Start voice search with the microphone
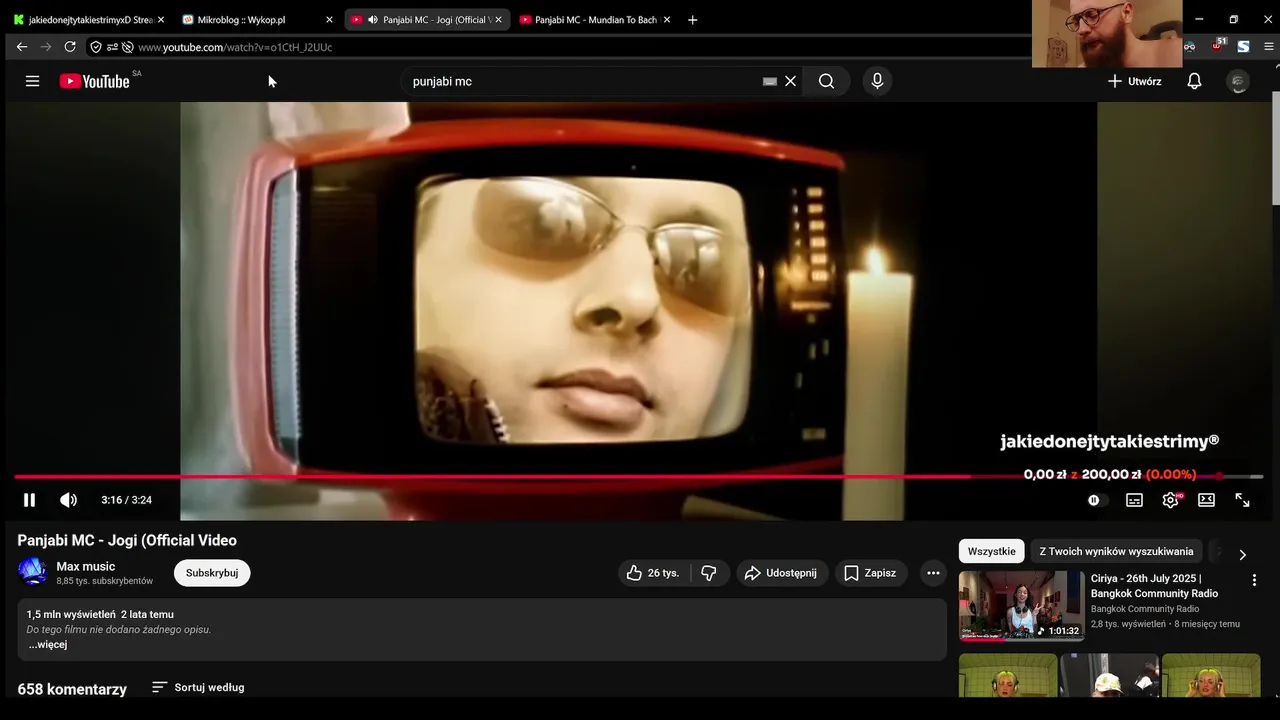Viewport: 1280px width, 720px height. pyautogui.click(x=877, y=81)
